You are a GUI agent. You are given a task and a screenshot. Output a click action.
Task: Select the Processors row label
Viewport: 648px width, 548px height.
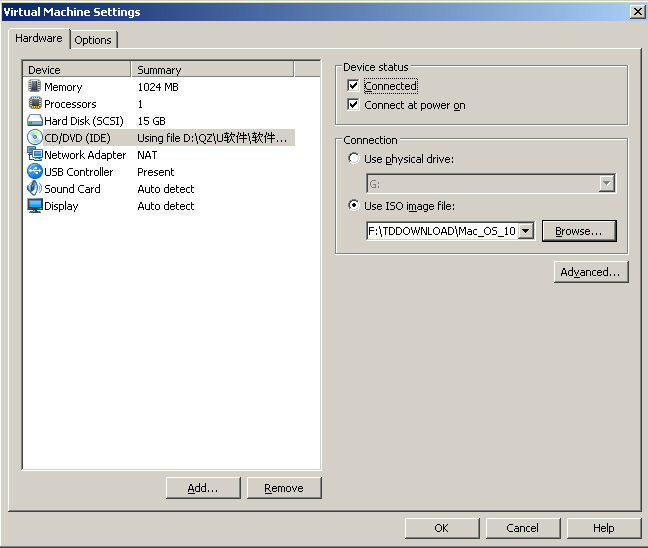(x=70, y=104)
